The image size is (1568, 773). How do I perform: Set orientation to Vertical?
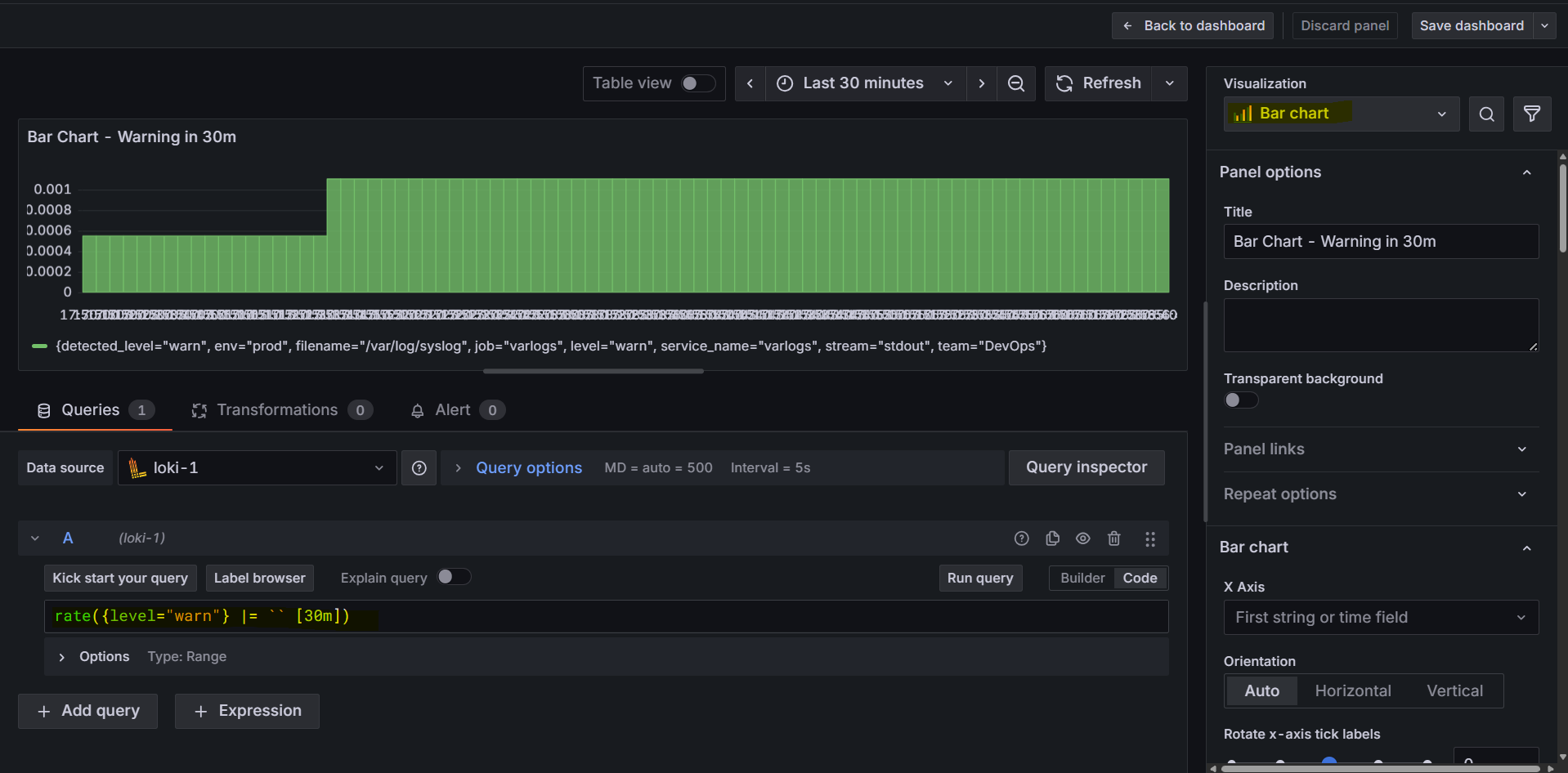click(1454, 690)
